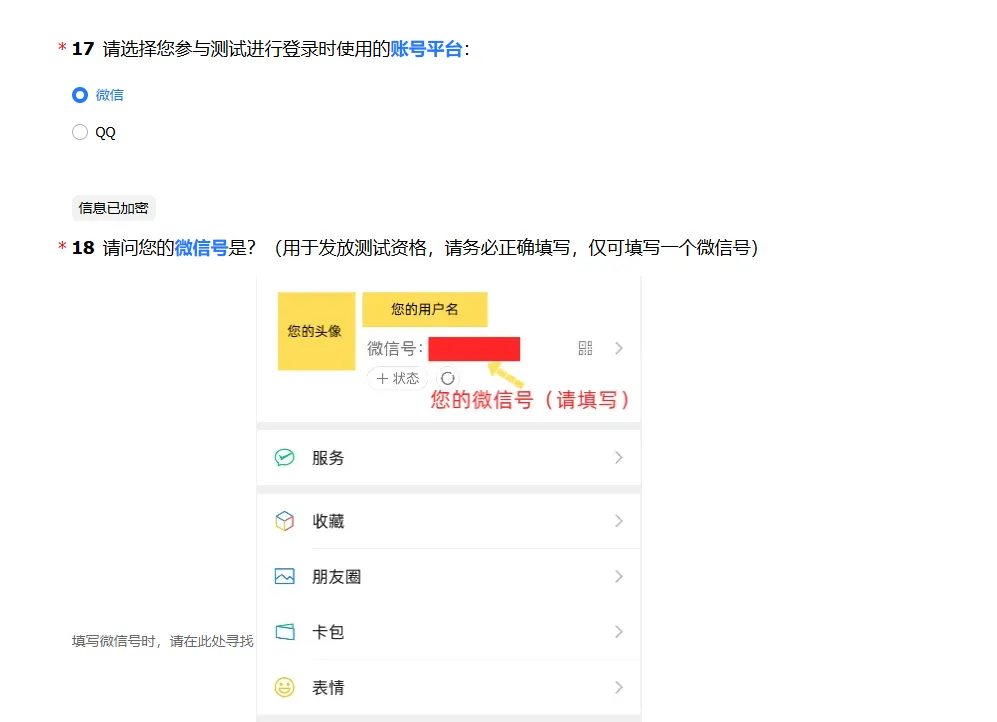Click the 卡包 wallet icon
Viewport: 997px width, 722px height.
pyautogui.click(x=285, y=632)
